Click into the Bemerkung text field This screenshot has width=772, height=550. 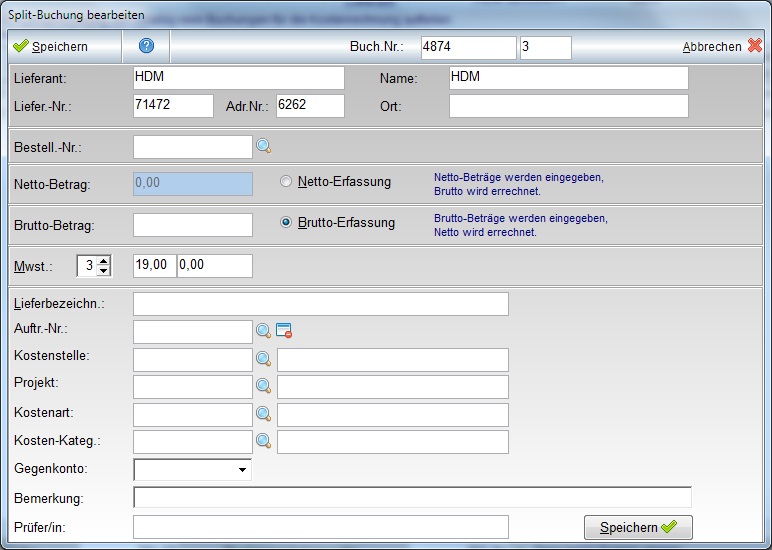[412, 498]
